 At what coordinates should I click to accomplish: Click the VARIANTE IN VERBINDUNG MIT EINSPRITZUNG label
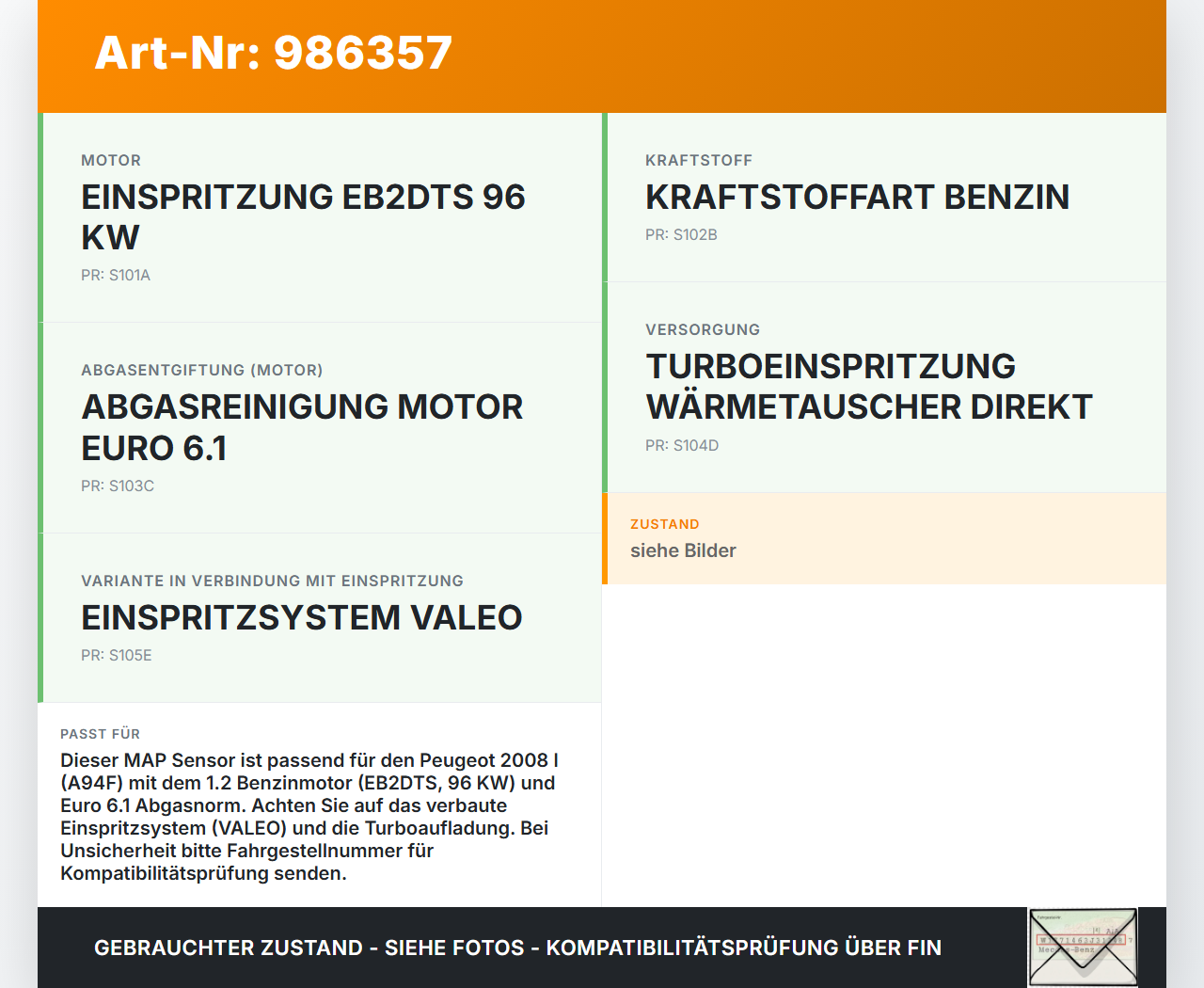[273, 581]
